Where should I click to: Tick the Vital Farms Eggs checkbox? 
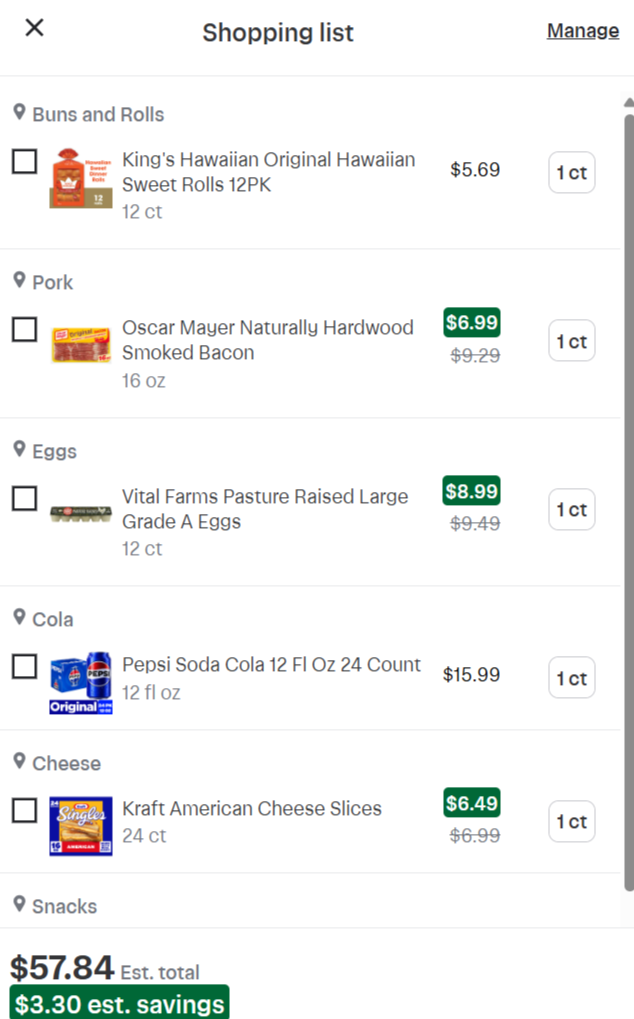click(24, 498)
